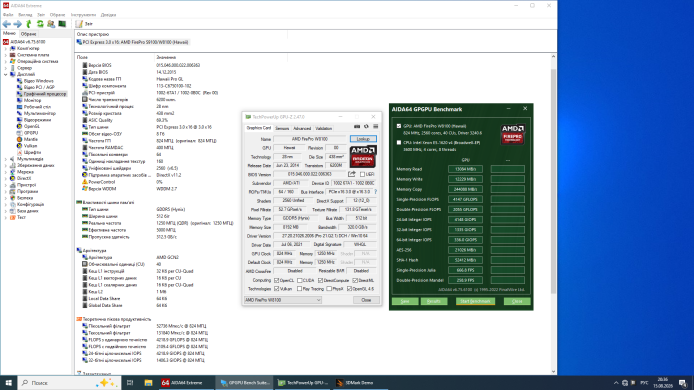The height and width of the screenshot is (390, 694).
Task: Select the GPGPU tree entry
Action: [x=31, y=133]
